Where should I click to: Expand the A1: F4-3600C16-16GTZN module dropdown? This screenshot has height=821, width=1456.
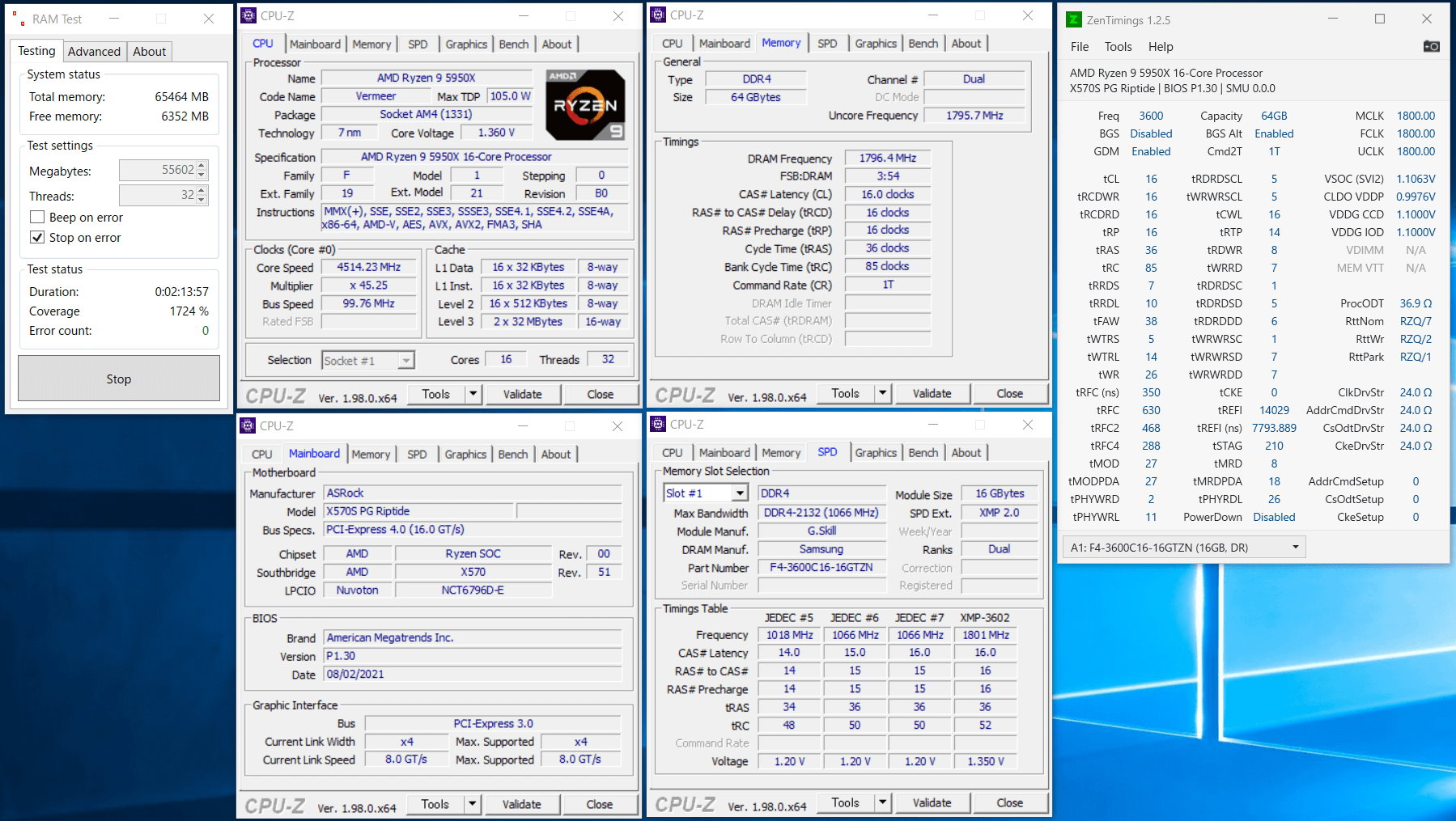click(1295, 548)
